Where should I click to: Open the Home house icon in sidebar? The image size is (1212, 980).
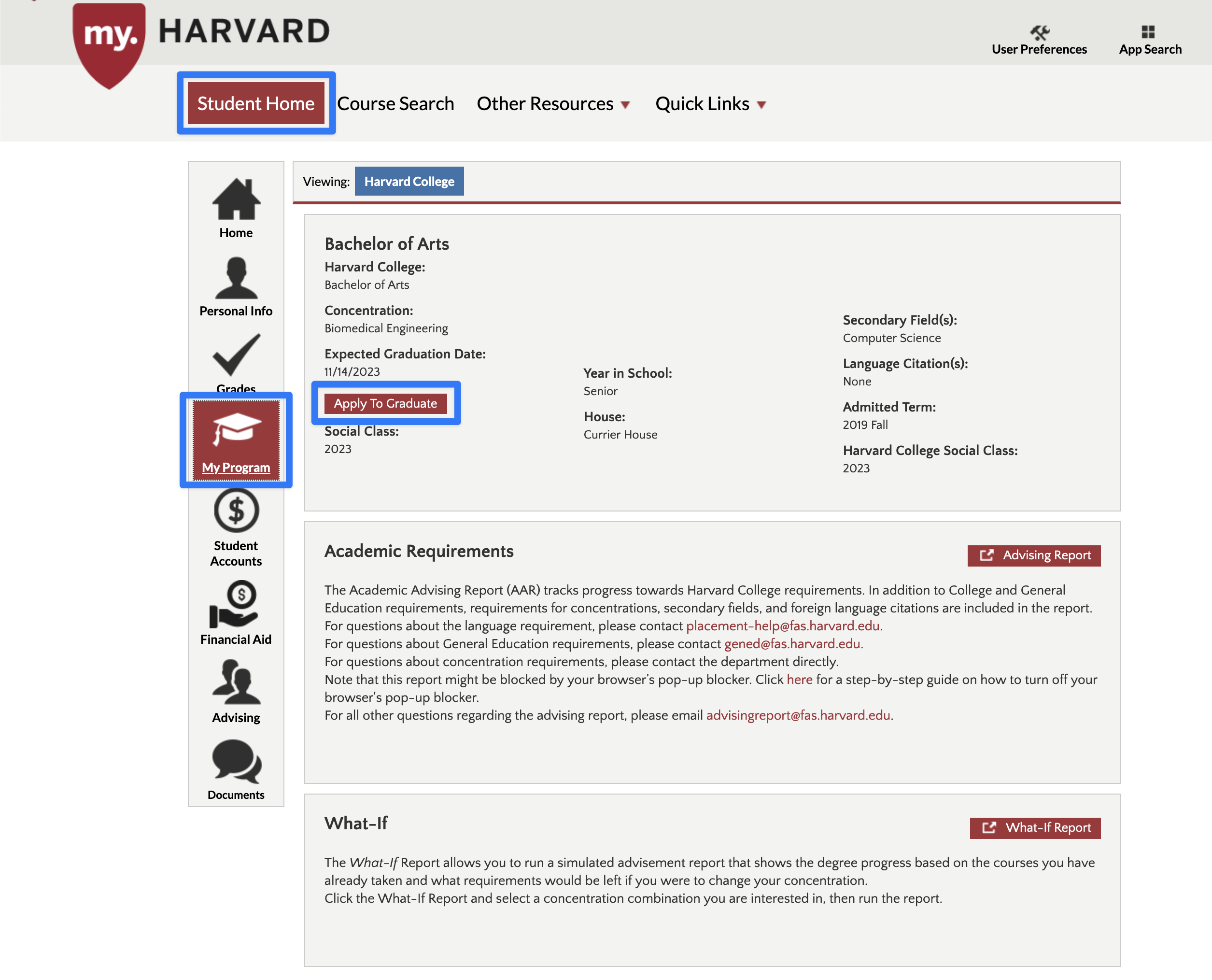(x=236, y=199)
